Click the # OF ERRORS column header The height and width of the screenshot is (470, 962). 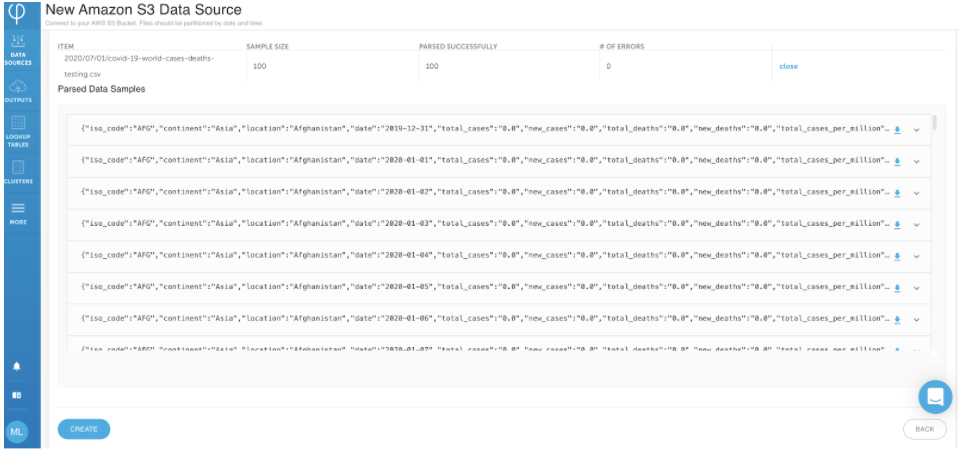click(x=621, y=46)
